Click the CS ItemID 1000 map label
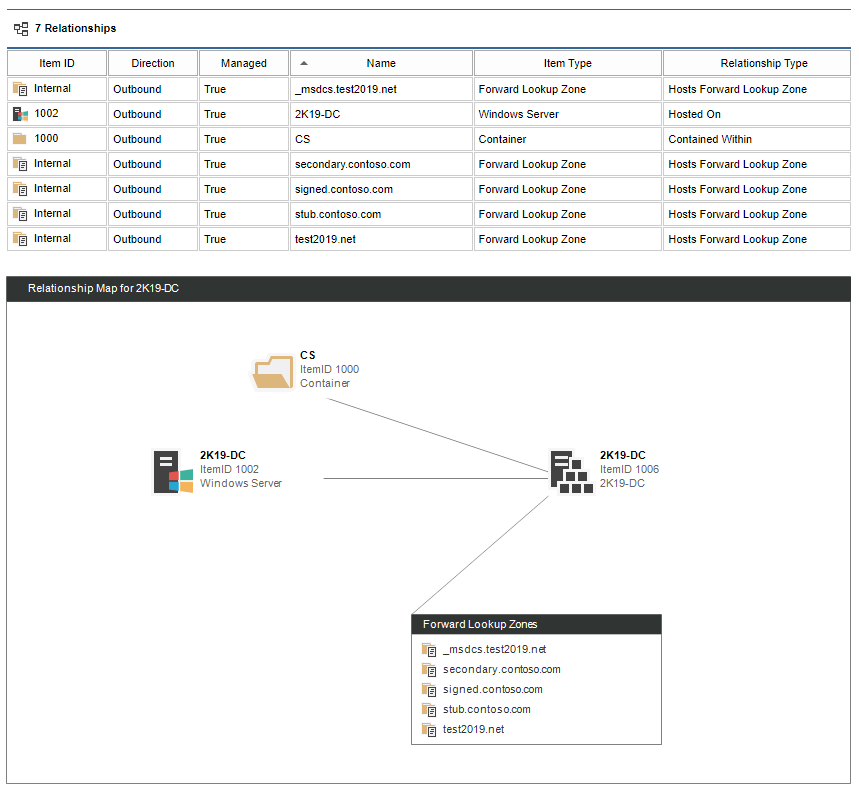The width and height of the screenshot is (859, 792). click(x=329, y=369)
